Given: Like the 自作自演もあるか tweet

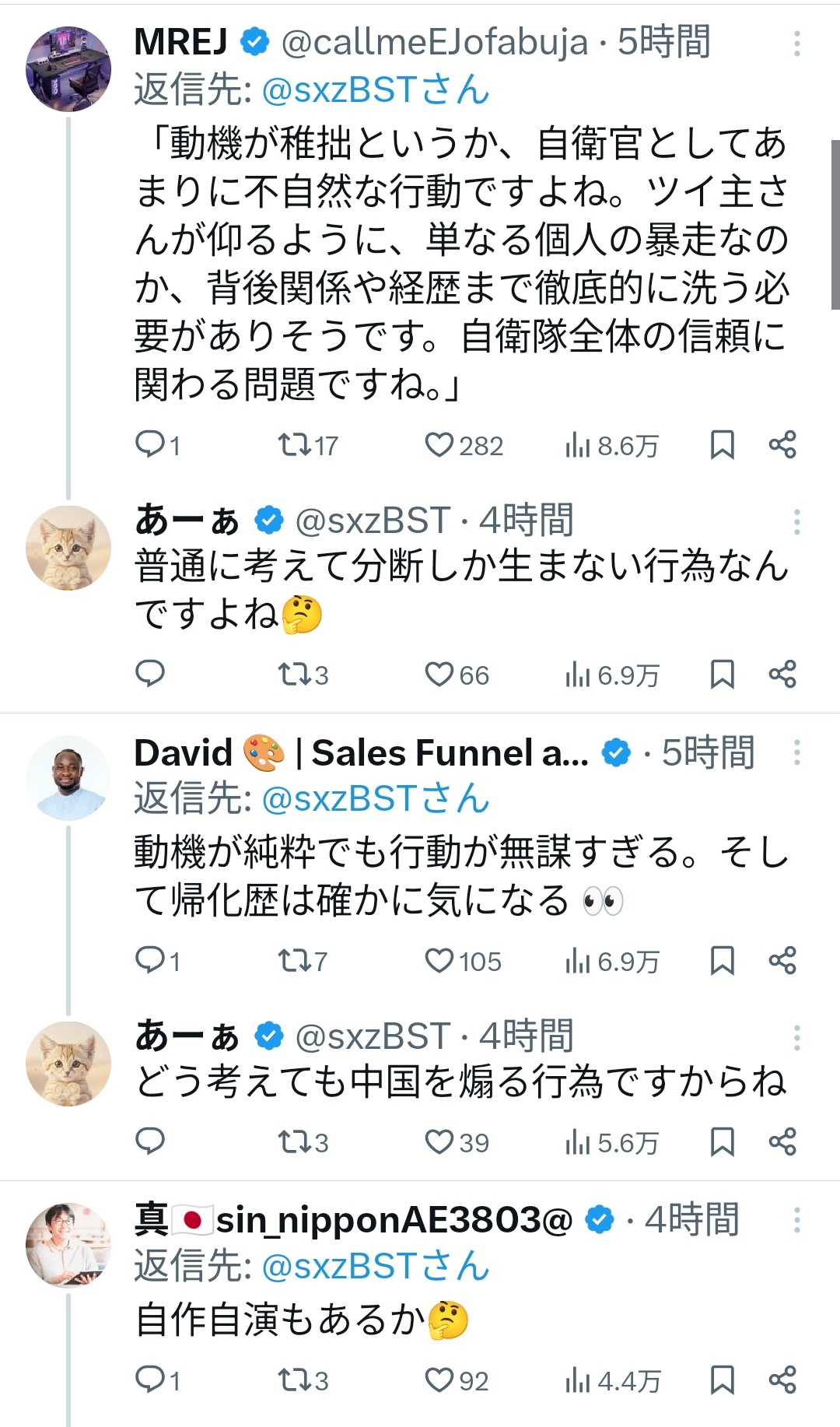Looking at the screenshot, I should [x=439, y=1380].
